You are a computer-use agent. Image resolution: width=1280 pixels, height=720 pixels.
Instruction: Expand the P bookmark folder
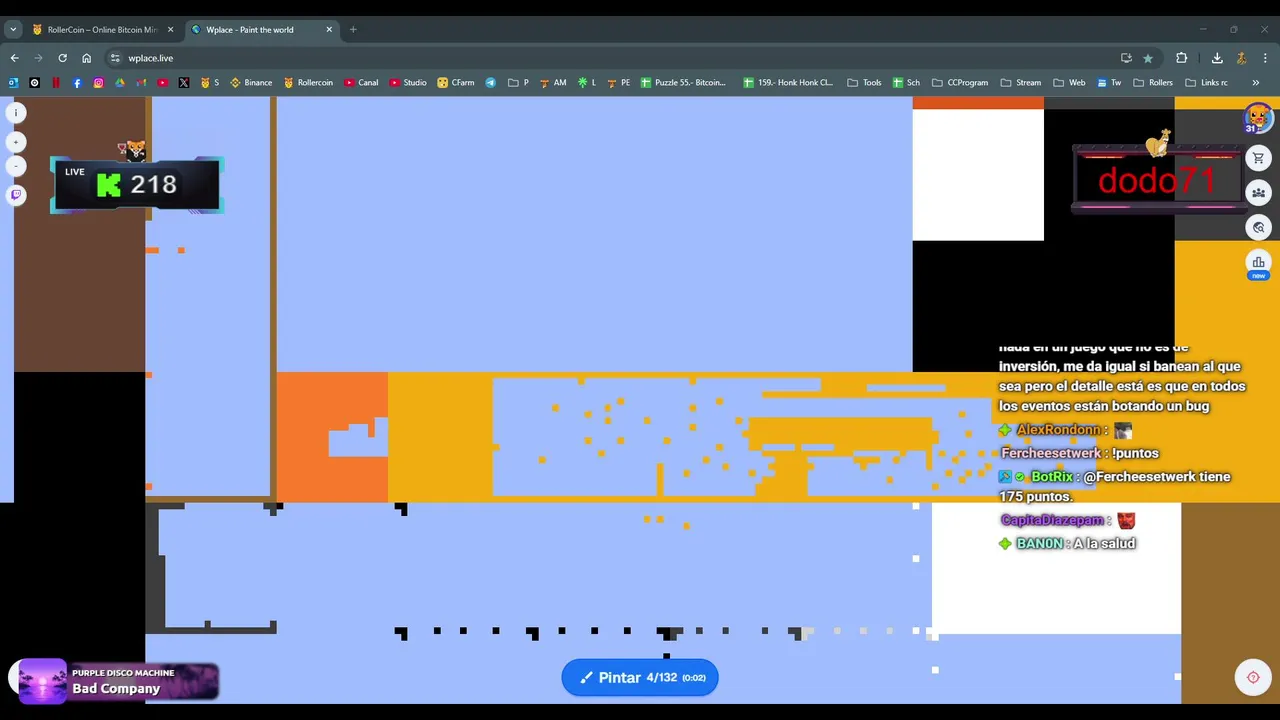pos(518,83)
